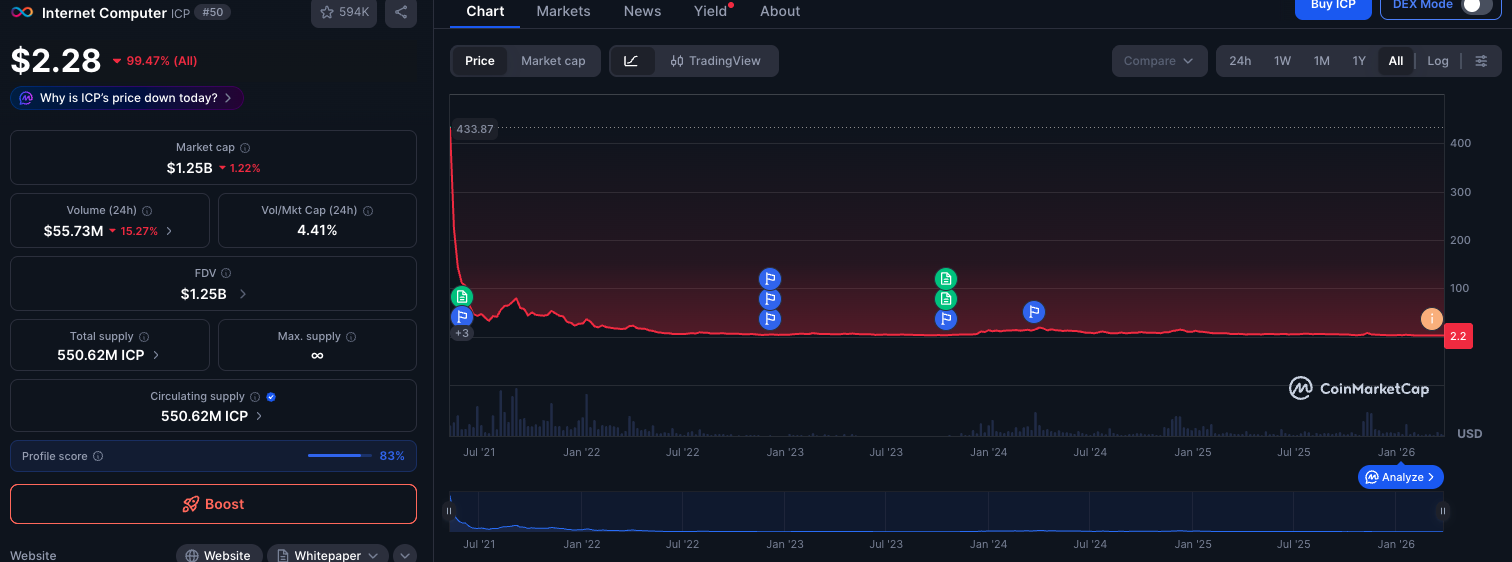Expand Total supply details chevron
The image size is (1512, 562).
(x=156, y=355)
